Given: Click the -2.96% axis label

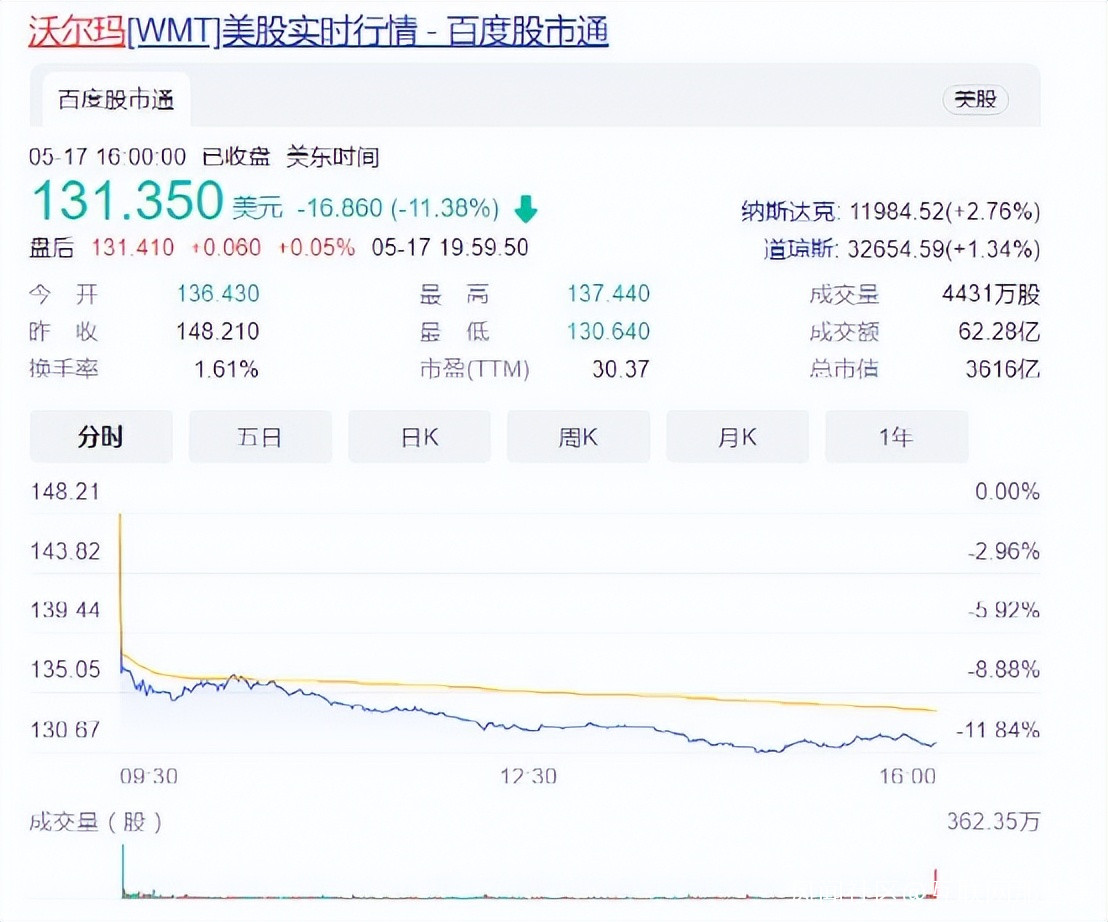Looking at the screenshot, I should pyautogui.click(x=1003, y=550).
